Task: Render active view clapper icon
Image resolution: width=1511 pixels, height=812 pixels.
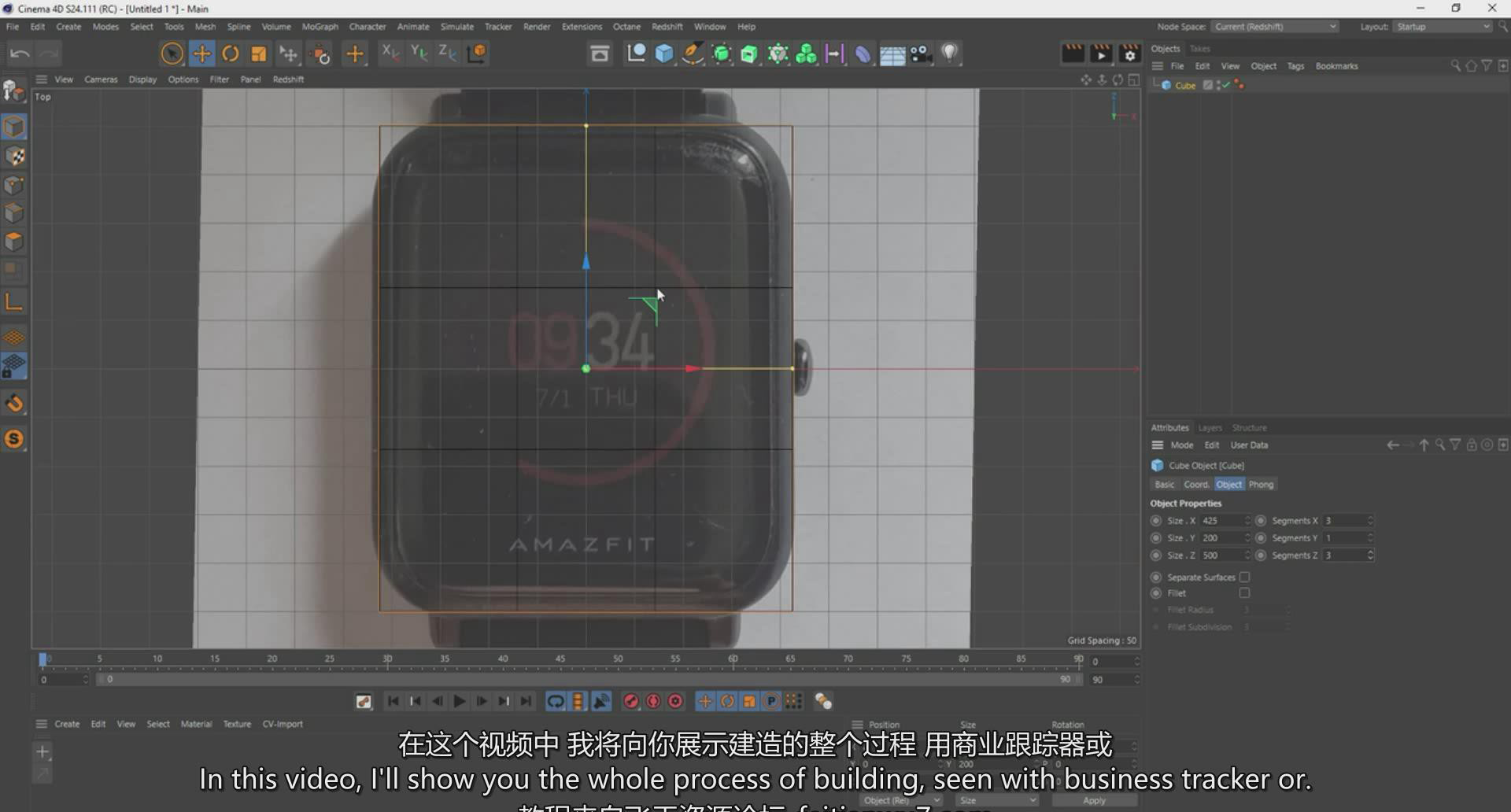Action: [x=1073, y=54]
